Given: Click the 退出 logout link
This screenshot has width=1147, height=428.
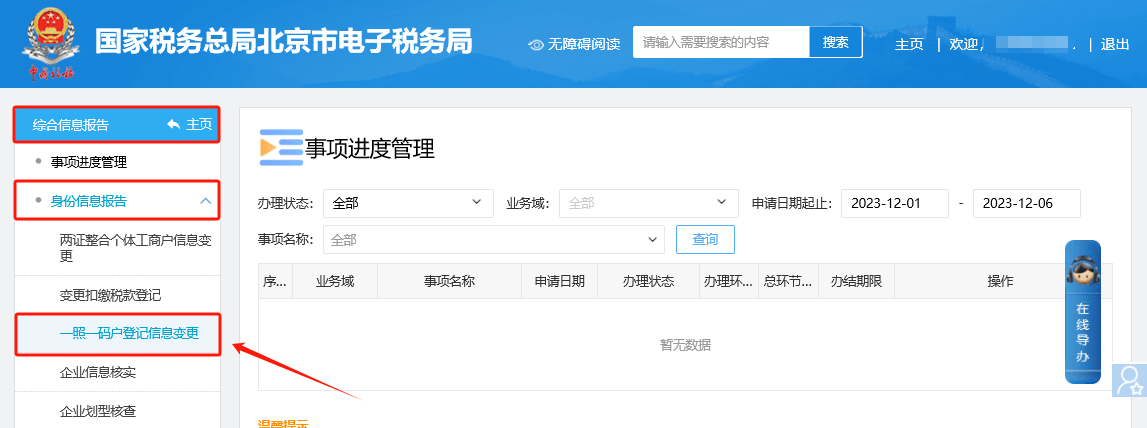Looking at the screenshot, I should 1115,44.
